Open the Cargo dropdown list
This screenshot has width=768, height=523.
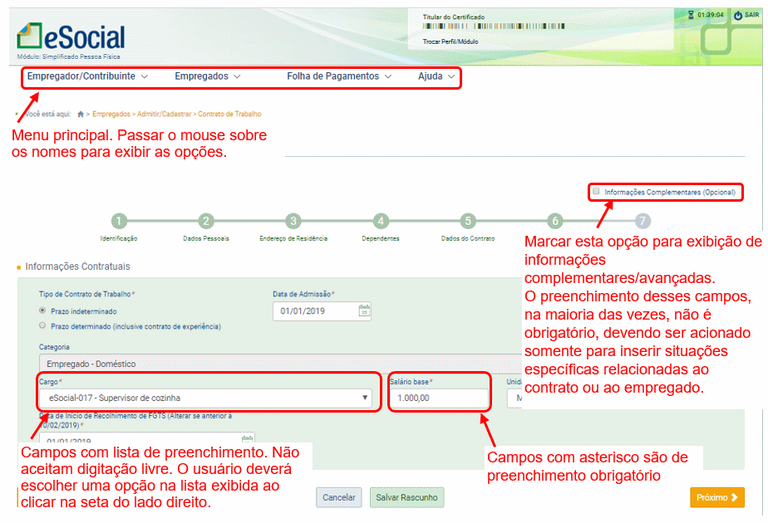206,398
